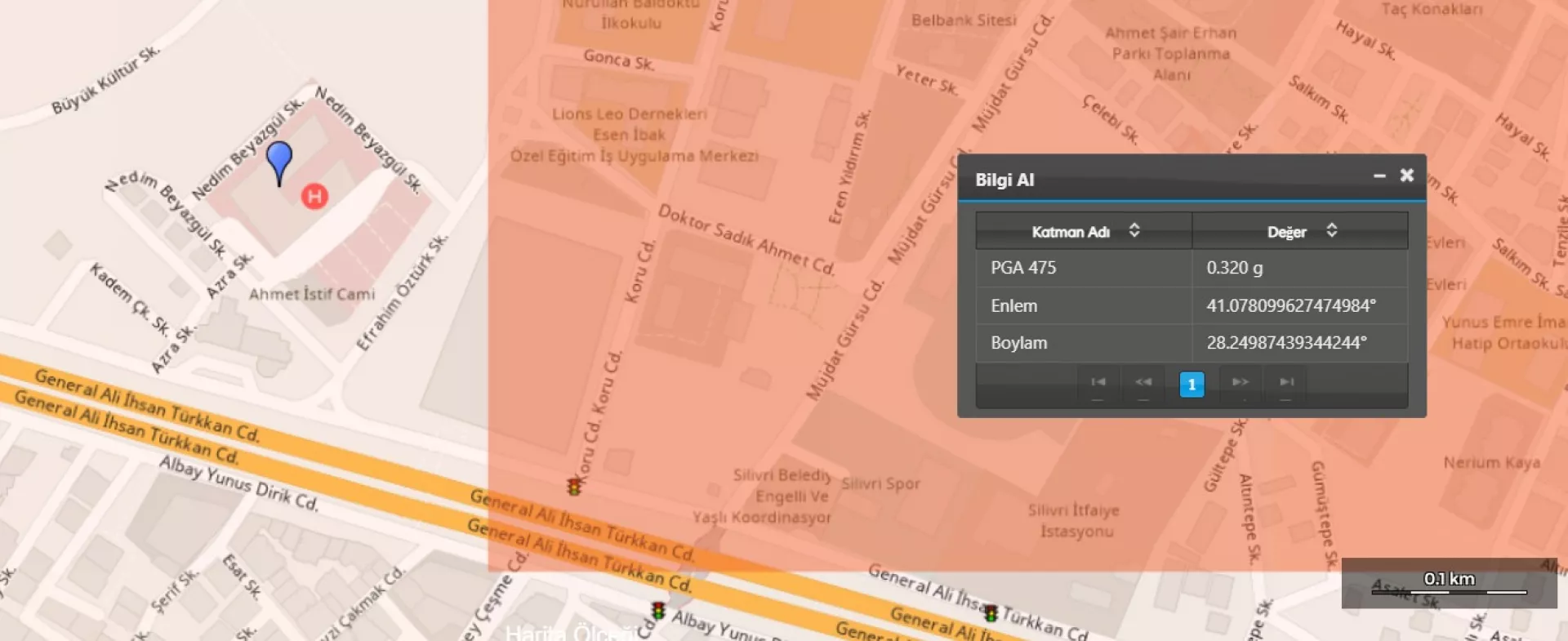
Task: Go to next page in Bilgi Al pager
Action: 1240,383
